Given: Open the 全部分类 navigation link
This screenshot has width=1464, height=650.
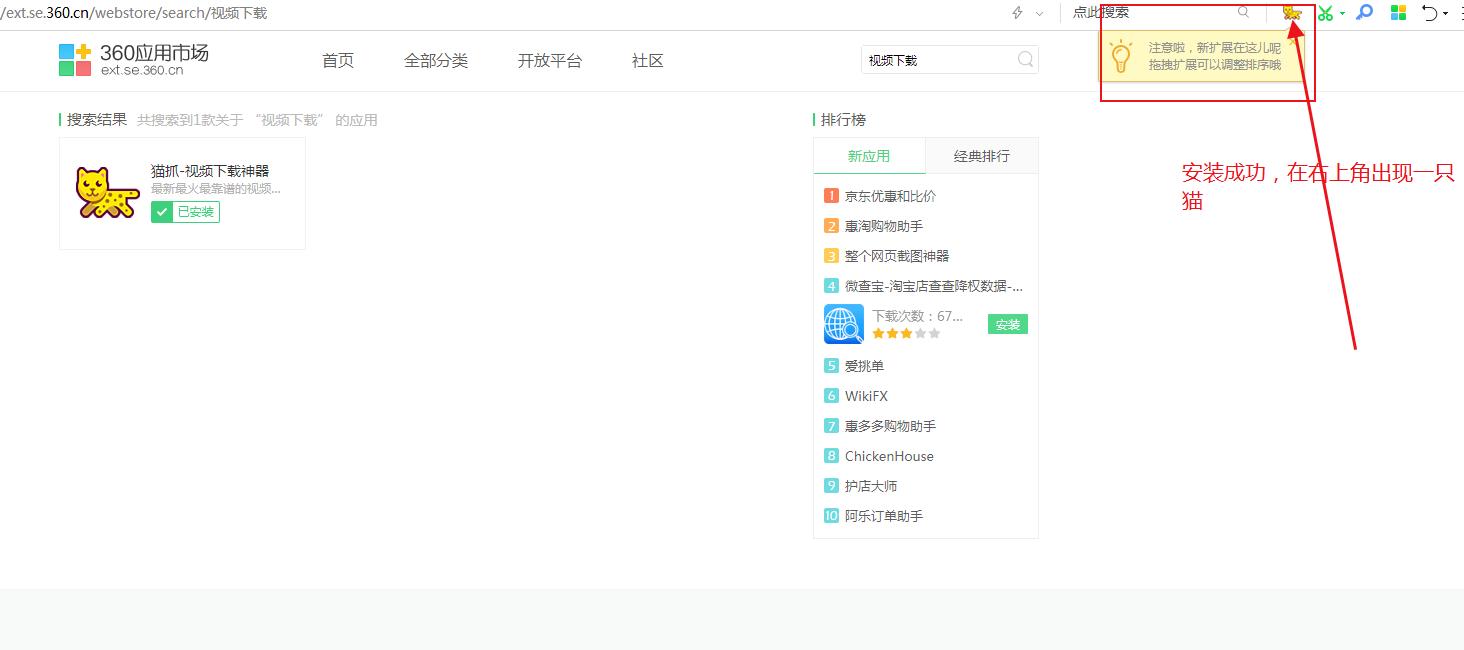Looking at the screenshot, I should click(435, 60).
